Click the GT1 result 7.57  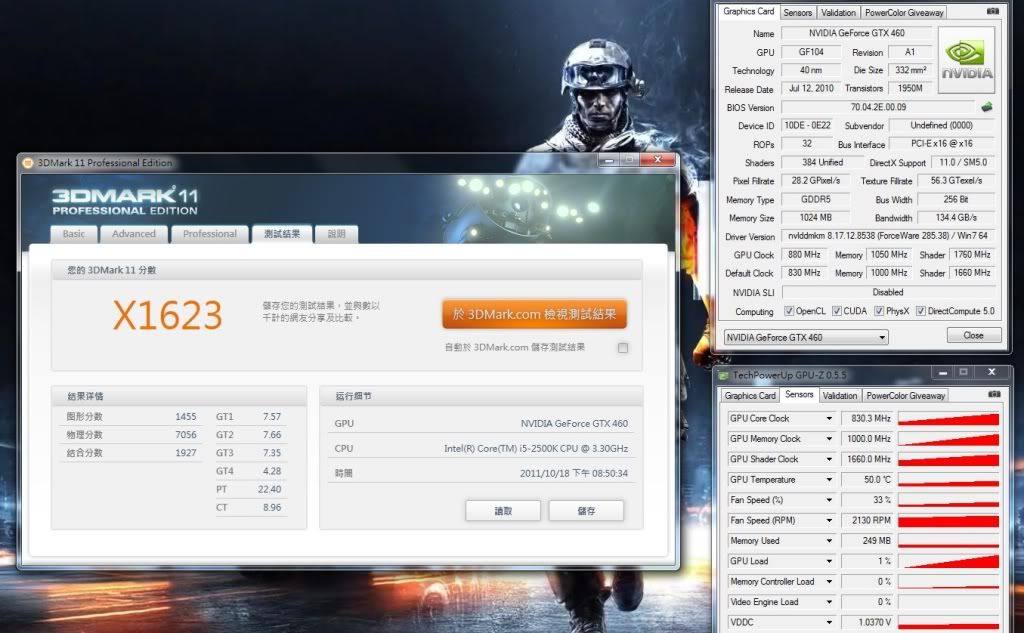[272, 417]
